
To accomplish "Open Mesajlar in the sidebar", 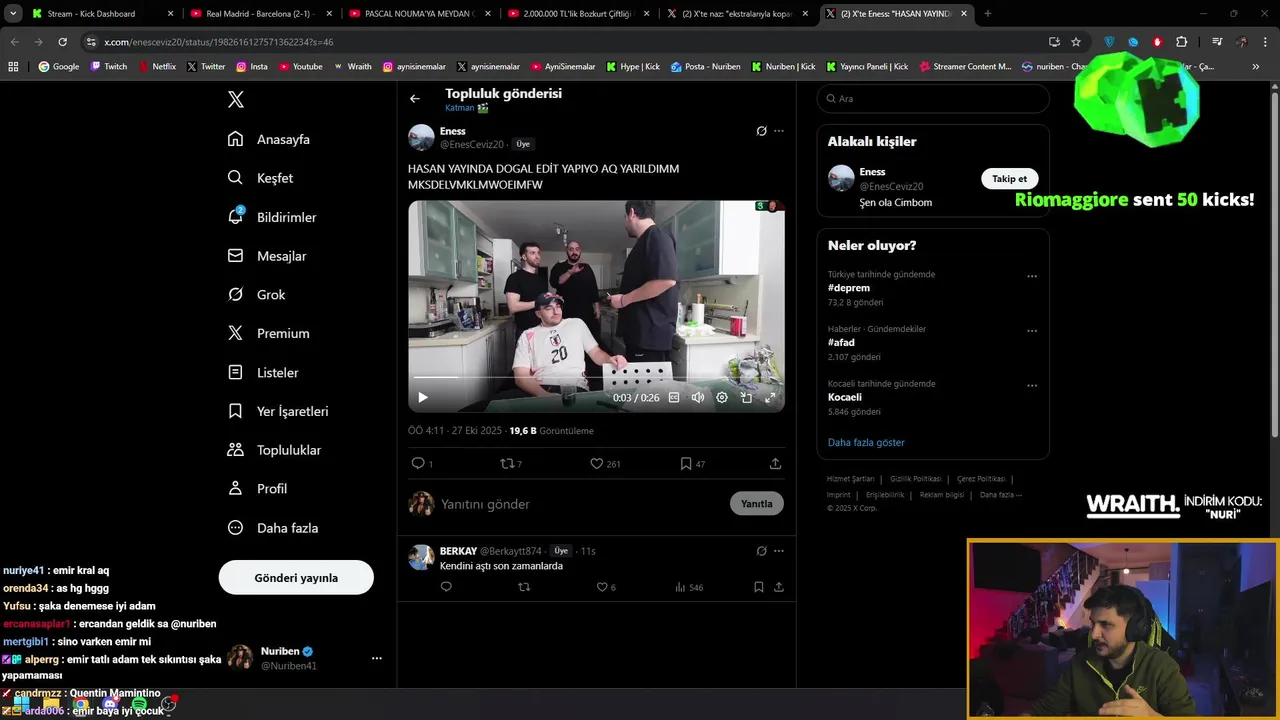I will pos(267,256).
